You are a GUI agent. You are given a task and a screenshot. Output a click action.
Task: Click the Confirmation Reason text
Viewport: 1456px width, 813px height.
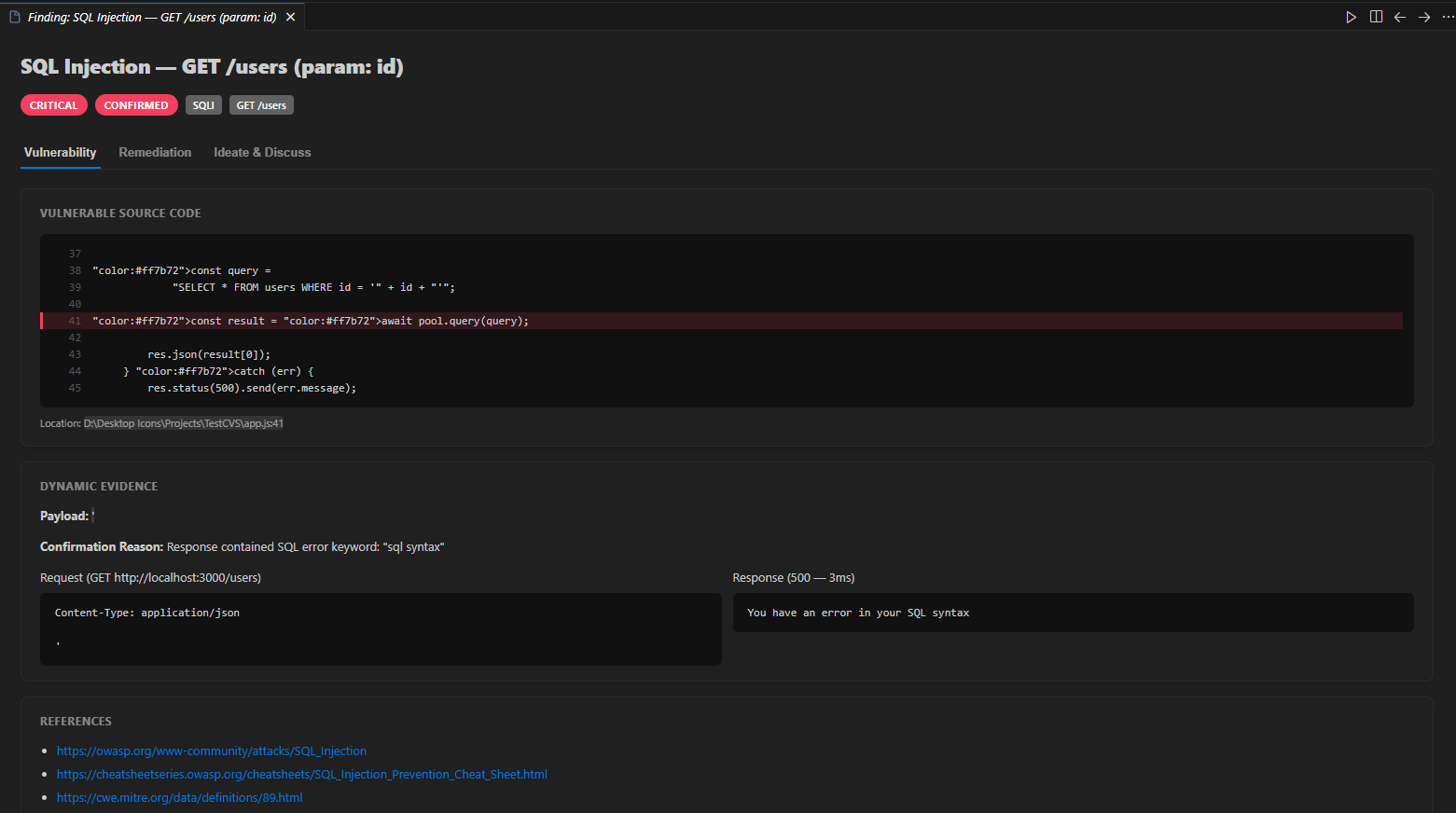[x=243, y=546]
